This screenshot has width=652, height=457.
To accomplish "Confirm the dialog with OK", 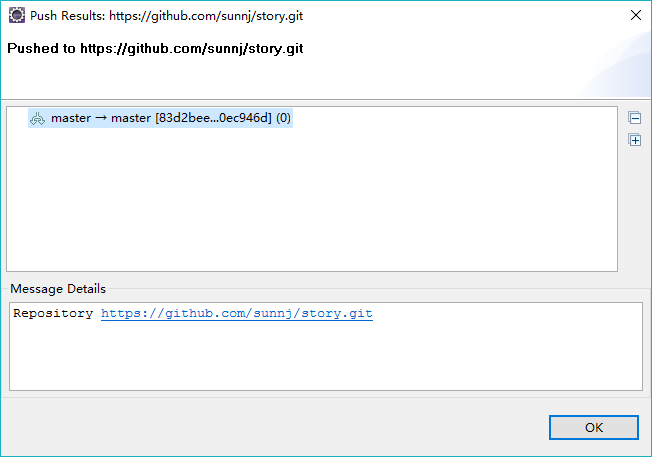I will tap(593, 427).
